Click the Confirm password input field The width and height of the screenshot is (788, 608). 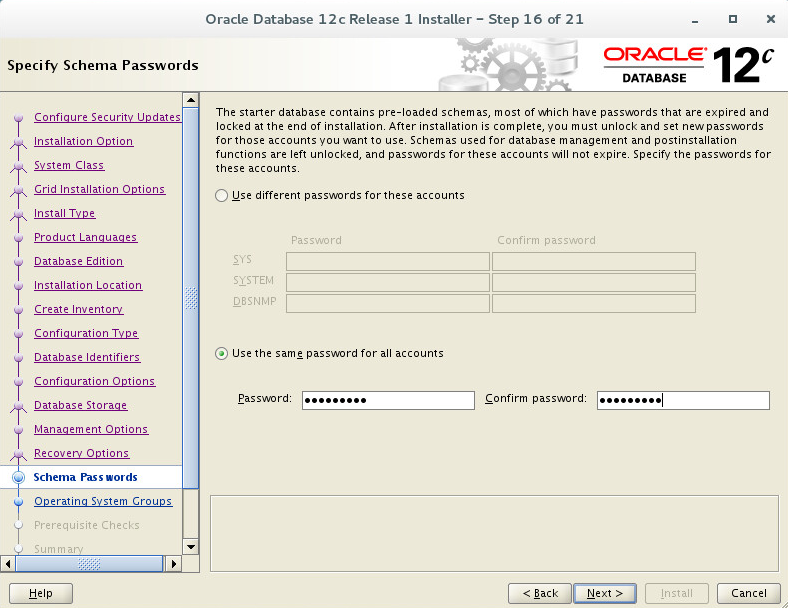point(683,400)
